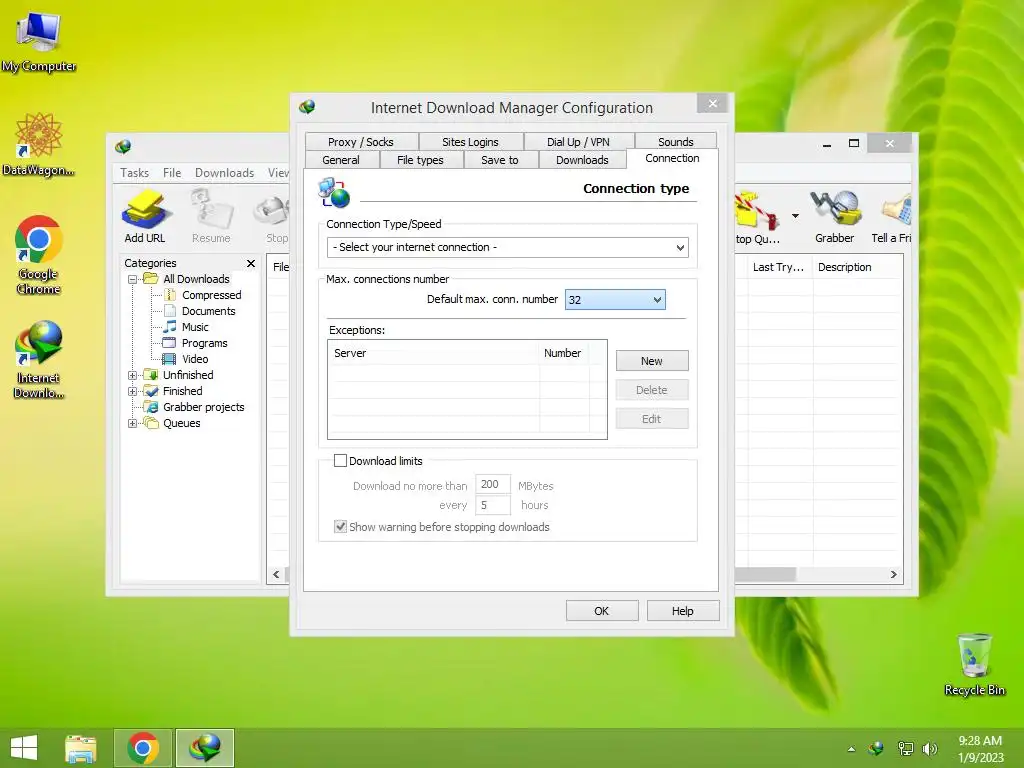Screen dimensions: 1024x768
Task: Open the Default max. conn. number dropdown
Action: coord(615,300)
